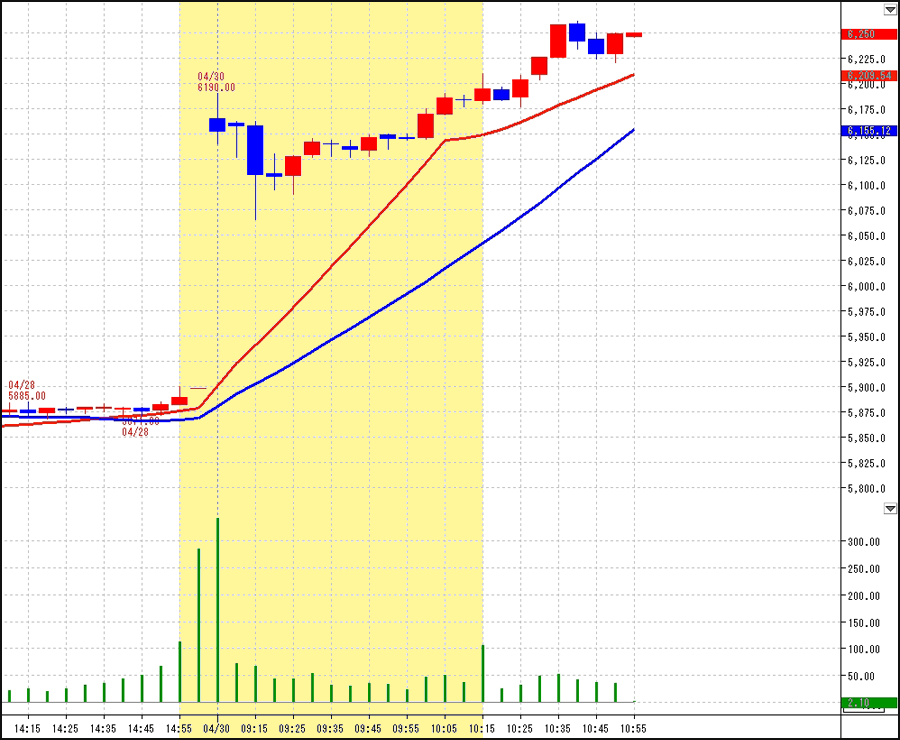This screenshot has height=740, width=900.
Task: Select the red 6,209.54 moving average label
Action: 869,75
